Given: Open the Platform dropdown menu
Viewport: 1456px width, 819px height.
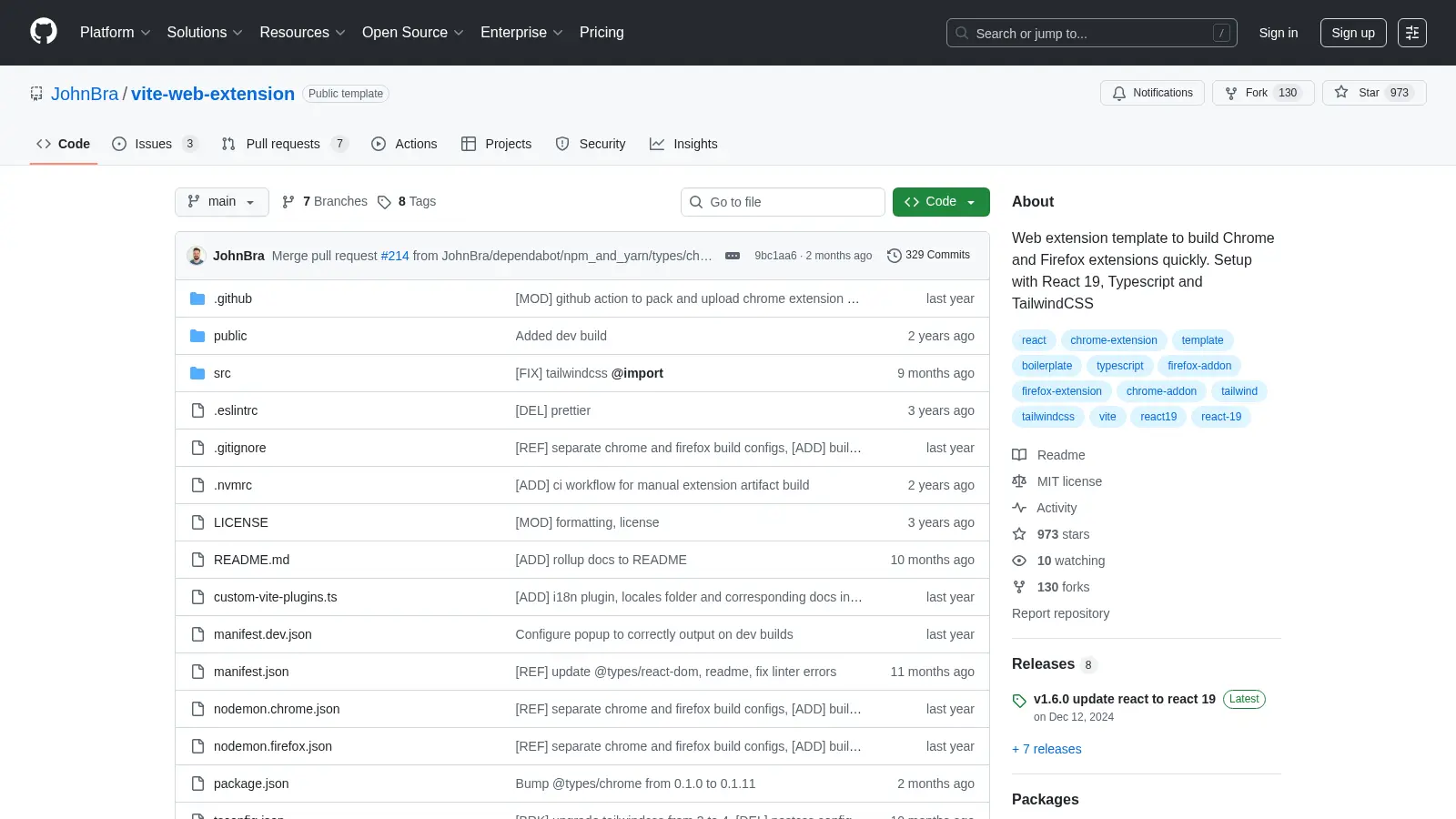Looking at the screenshot, I should coord(115,33).
